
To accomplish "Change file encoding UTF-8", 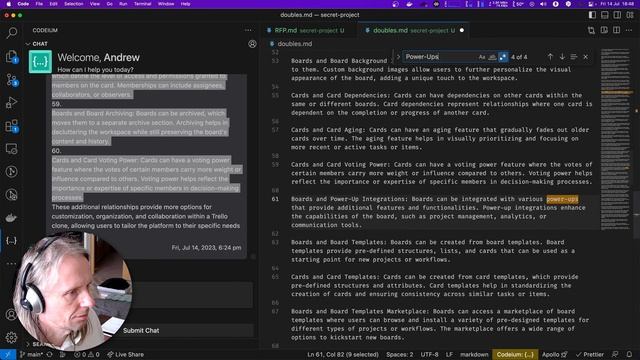I will (x=429, y=354).
